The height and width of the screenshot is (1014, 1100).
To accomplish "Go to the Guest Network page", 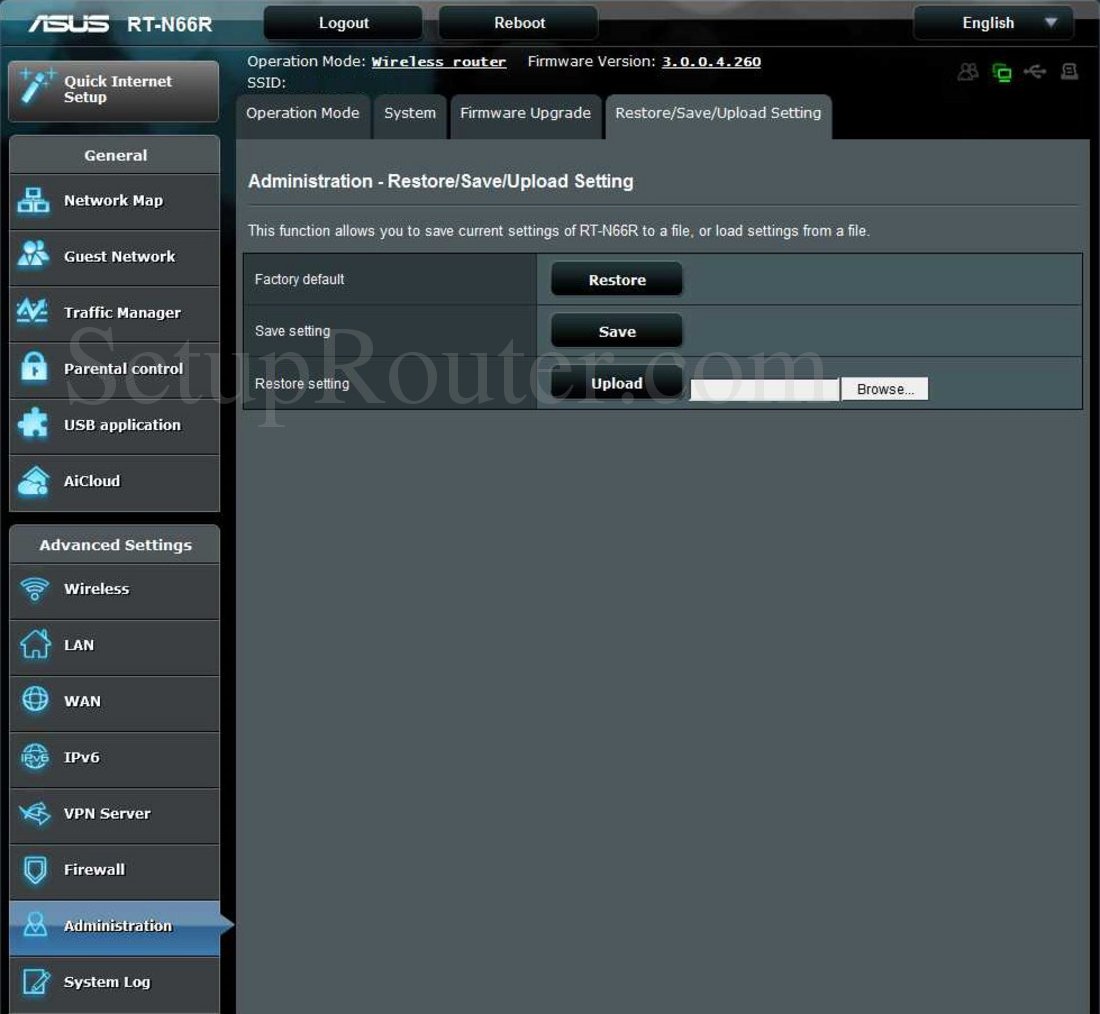I will pos(114,258).
